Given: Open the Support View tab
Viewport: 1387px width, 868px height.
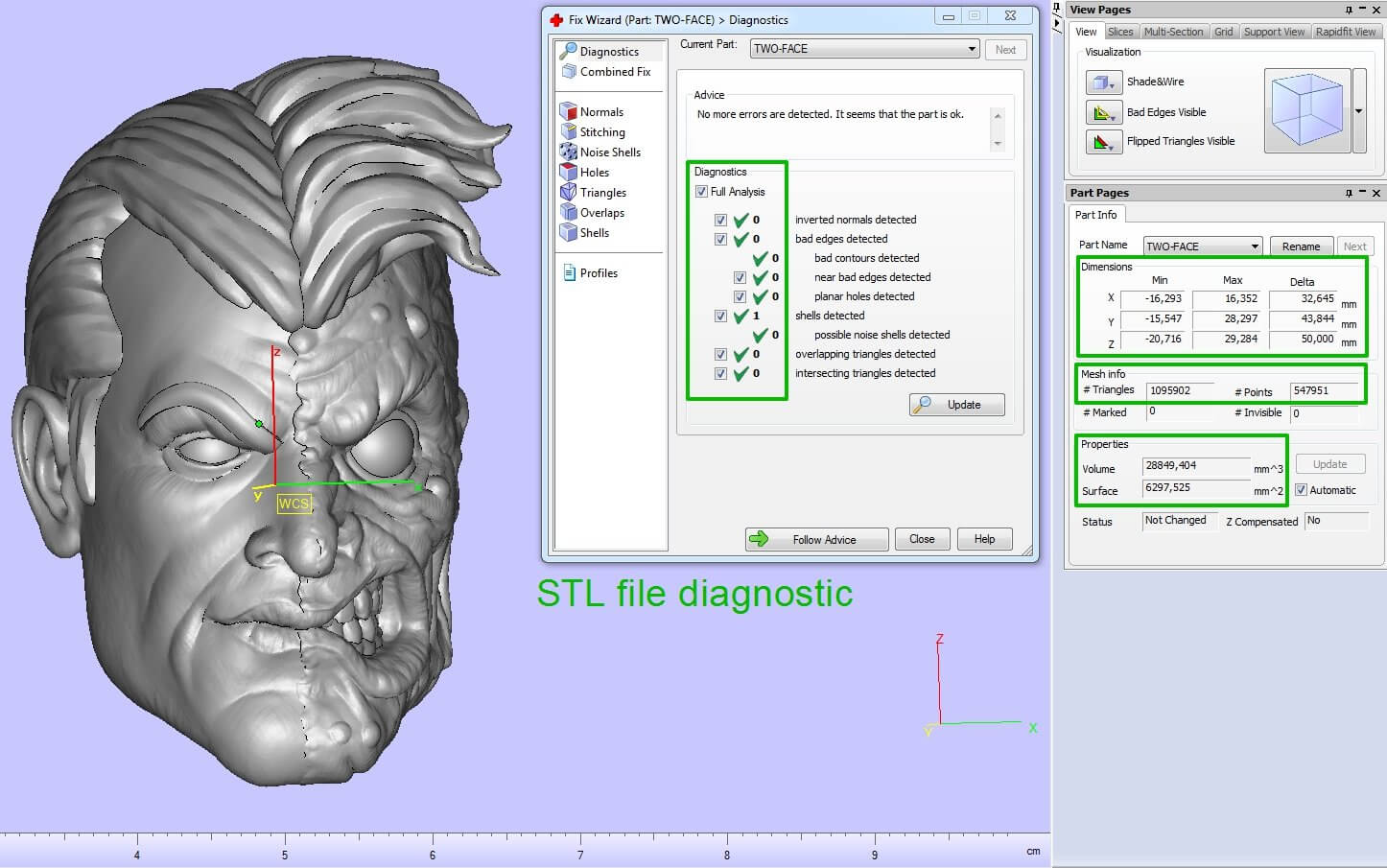Looking at the screenshot, I should [x=1274, y=32].
